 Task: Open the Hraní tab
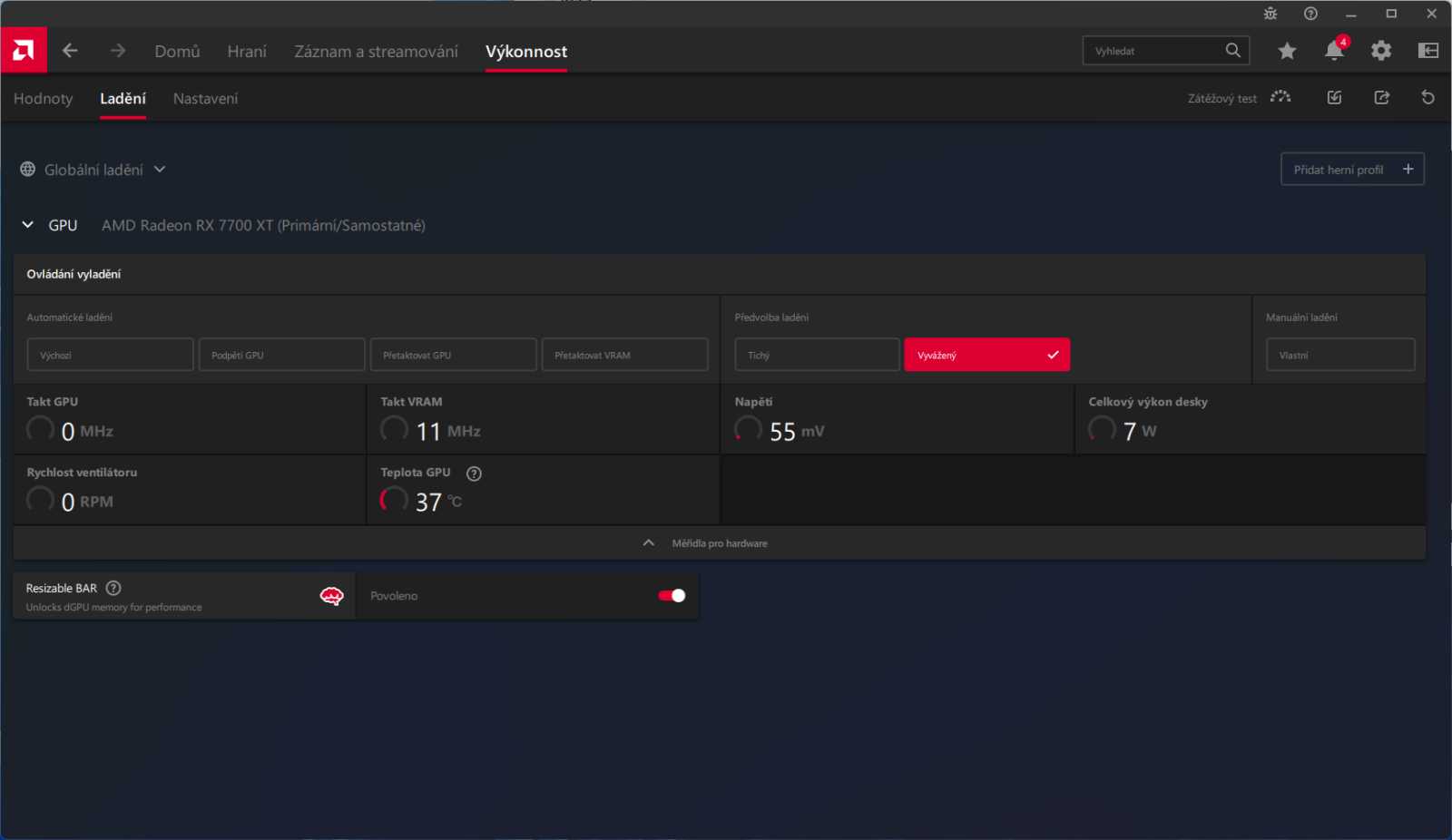pos(247,52)
